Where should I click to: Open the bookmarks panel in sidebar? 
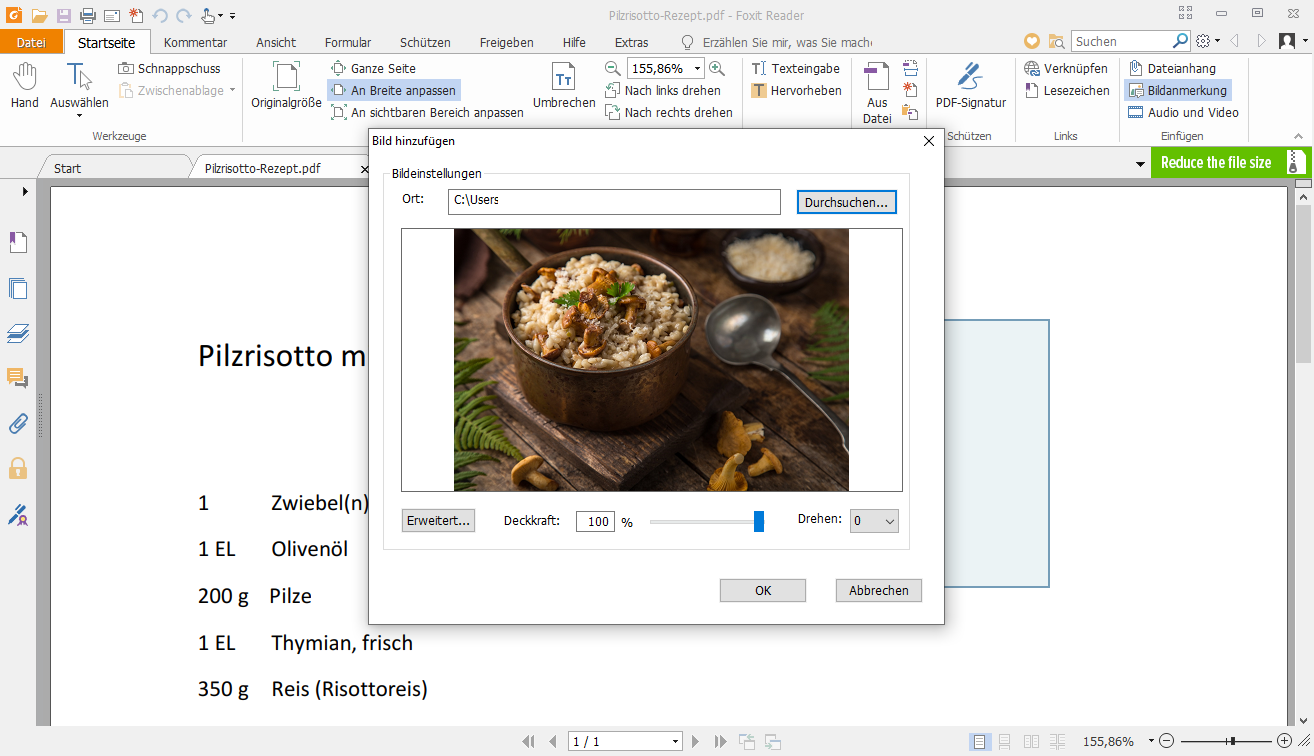pyautogui.click(x=18, y=243)
